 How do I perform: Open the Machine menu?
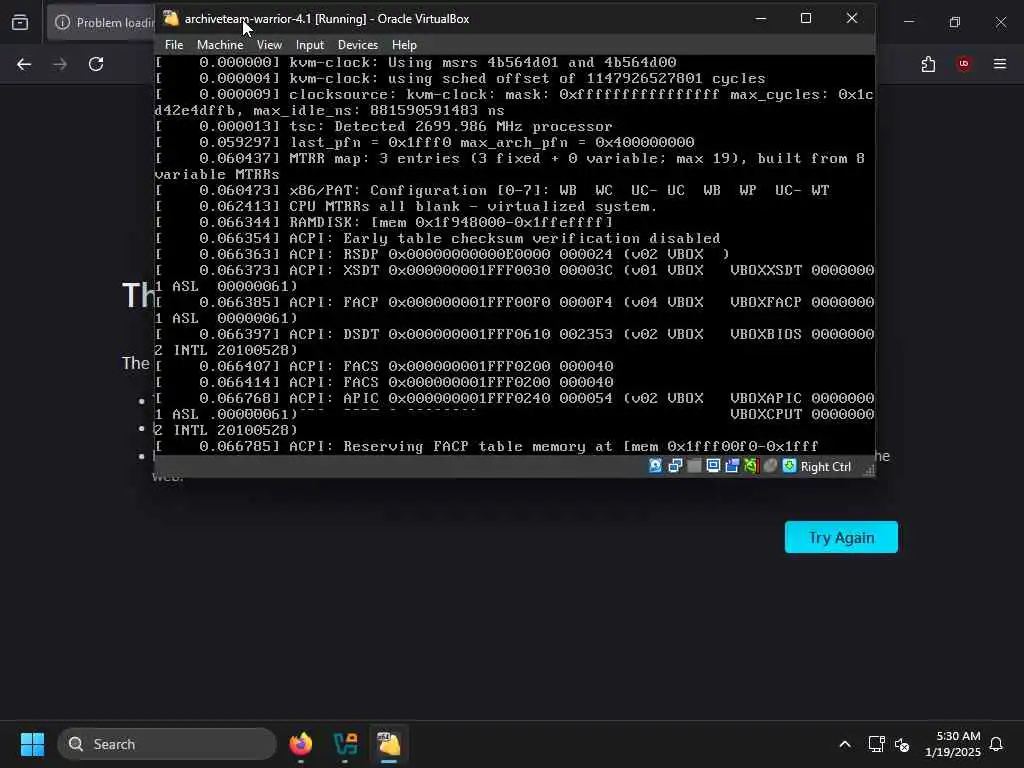[x=220, y=45]
